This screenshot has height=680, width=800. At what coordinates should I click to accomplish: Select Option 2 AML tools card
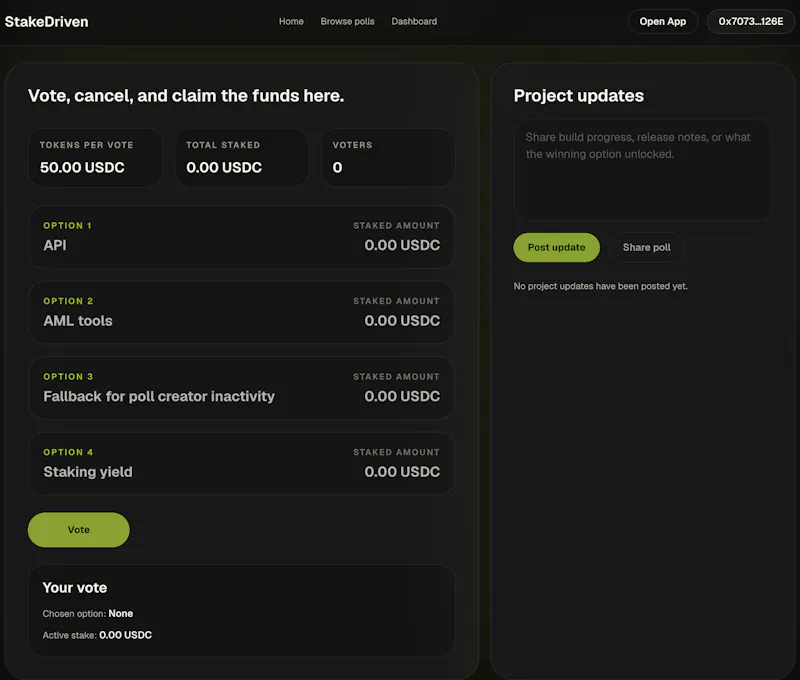[x=241, y=312]
